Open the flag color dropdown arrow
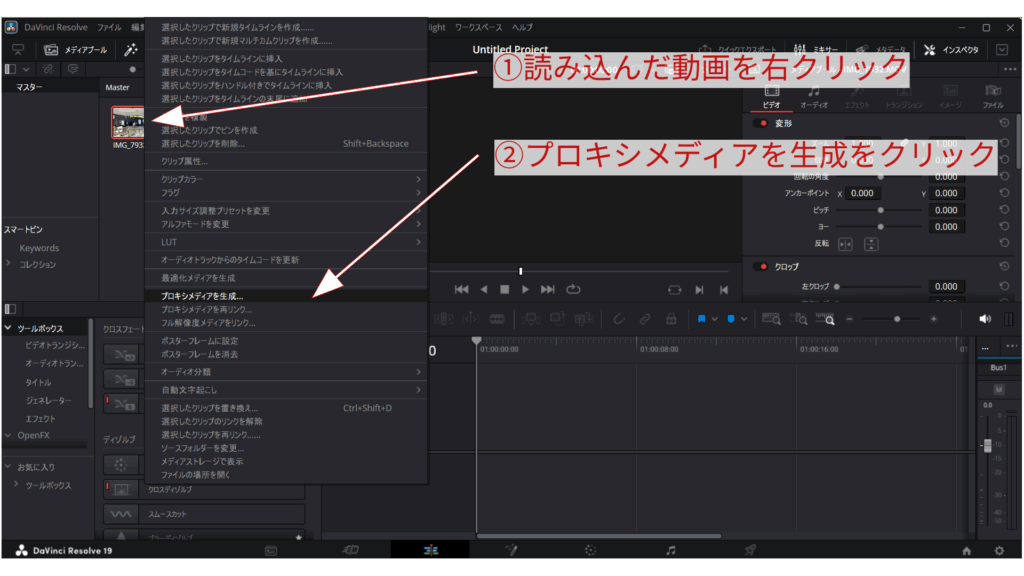 click(x=714, y=319)
